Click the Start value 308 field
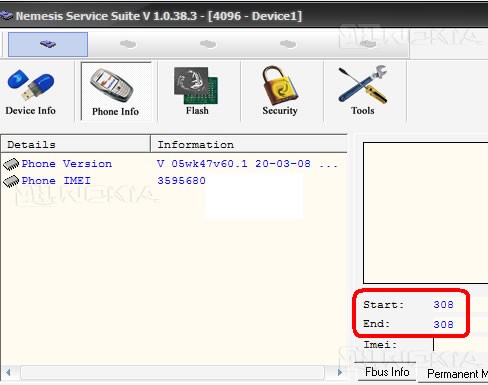Image resolution: width=488 pixels, height=385 pixels. [443, 304]
